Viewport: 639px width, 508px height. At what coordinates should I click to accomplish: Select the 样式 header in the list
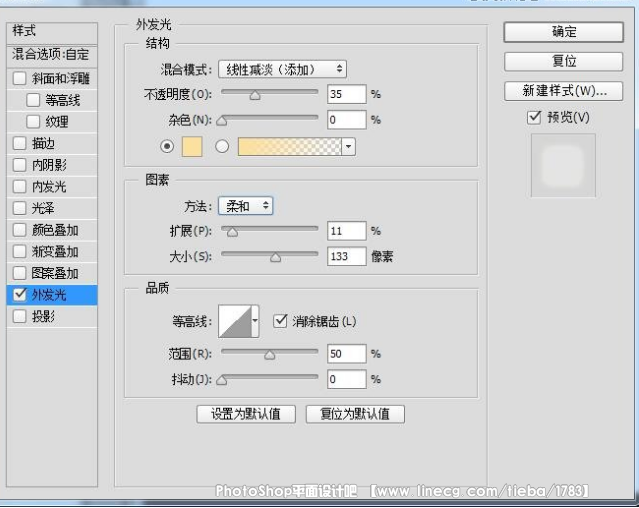[x=52, y=33]
